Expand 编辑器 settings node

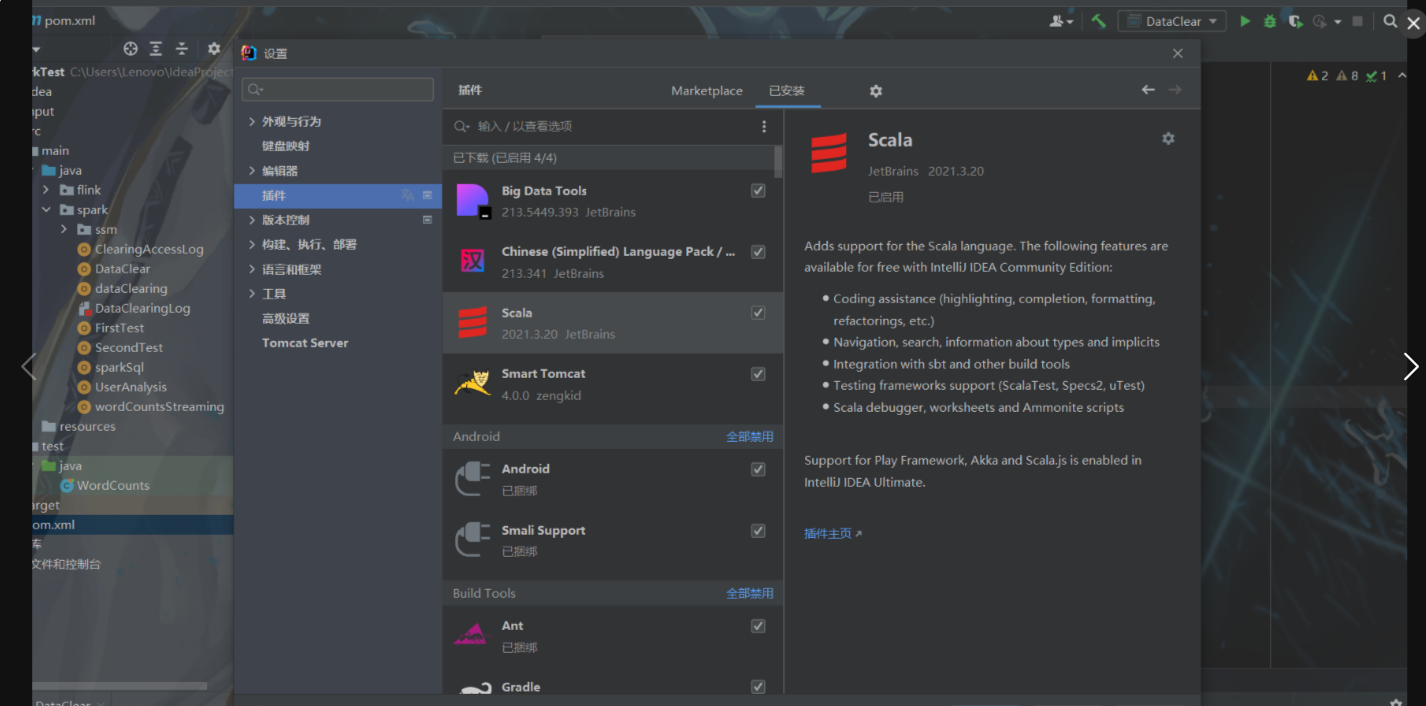tap(251, 171)
